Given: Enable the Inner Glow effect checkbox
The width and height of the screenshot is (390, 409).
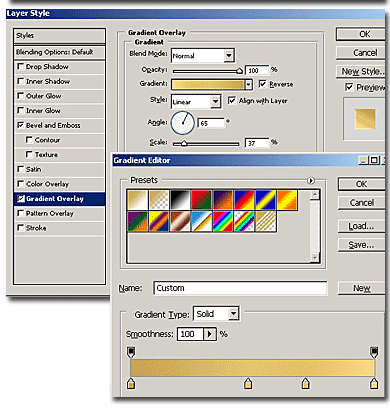Looking at the screenshot, I should click(21, 110).
